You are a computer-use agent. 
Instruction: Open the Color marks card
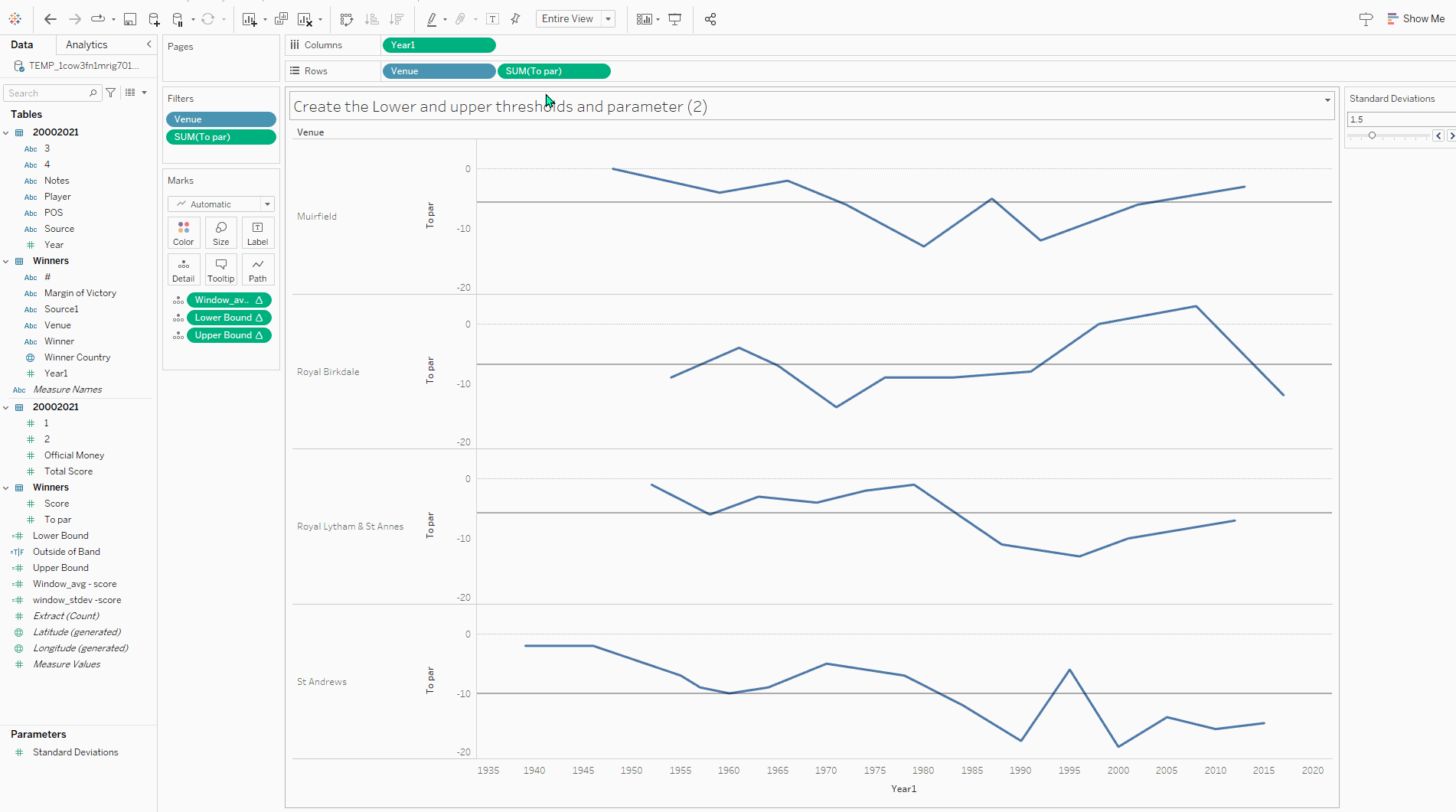click(x=184, y=233)
